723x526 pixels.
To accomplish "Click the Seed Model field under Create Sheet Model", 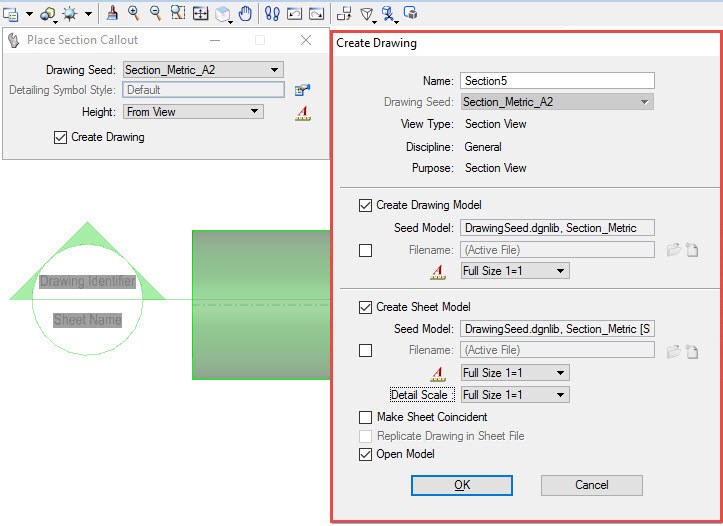I will (557, 329).
